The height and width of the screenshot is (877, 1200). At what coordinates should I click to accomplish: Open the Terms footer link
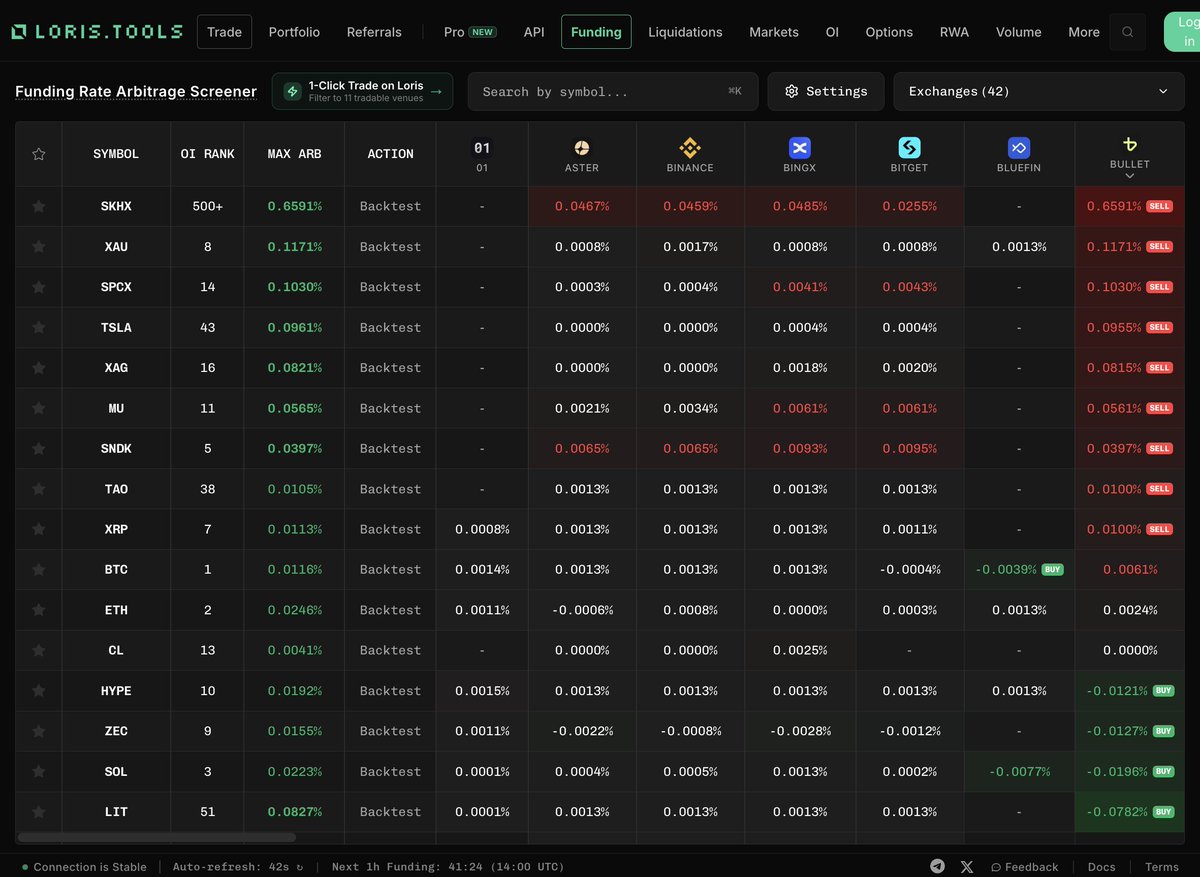[1162, 867]
